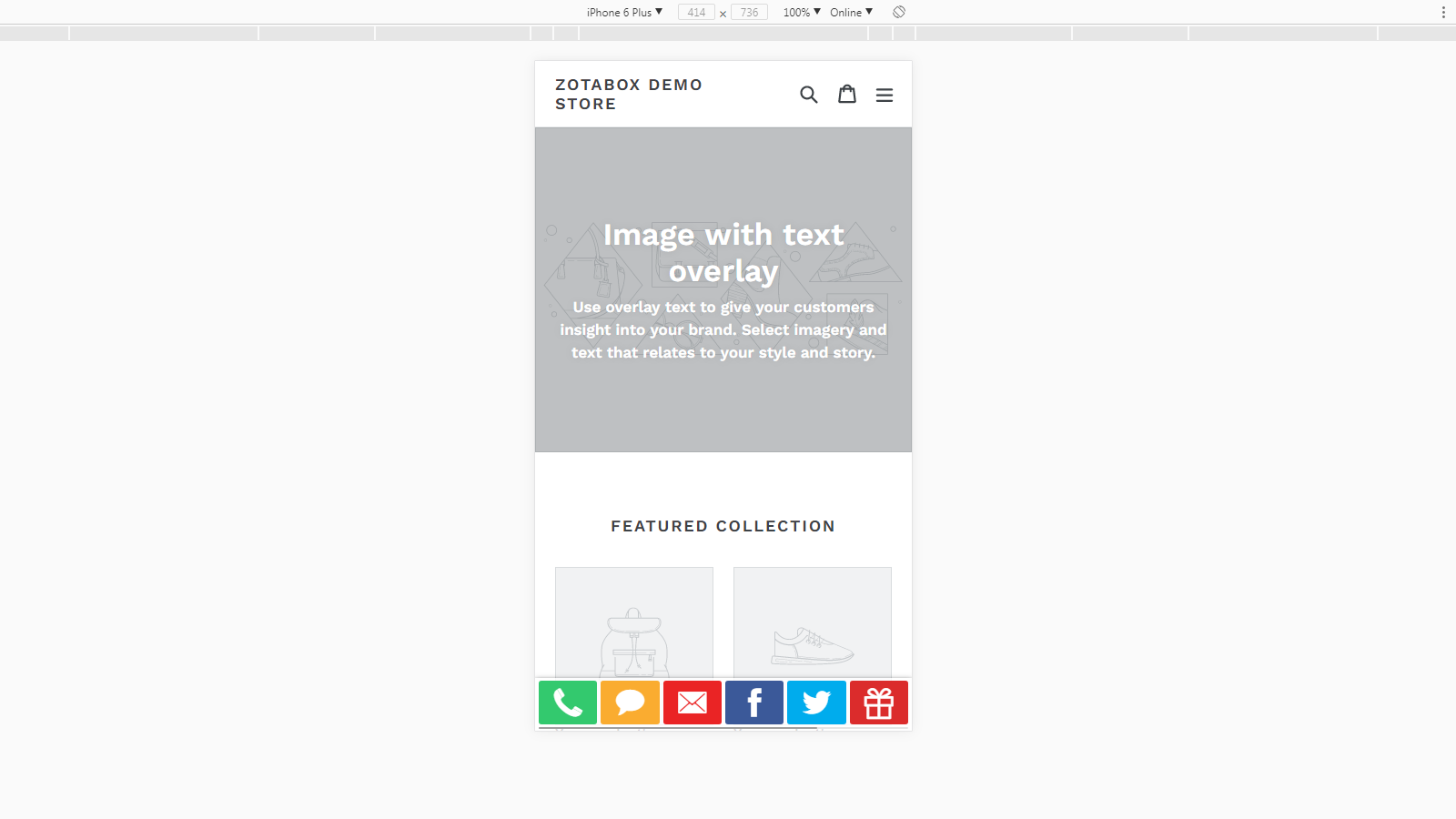Expand the Online network throttling dropdown
This screenshot has height=819, width=1456.
[851, 12]
